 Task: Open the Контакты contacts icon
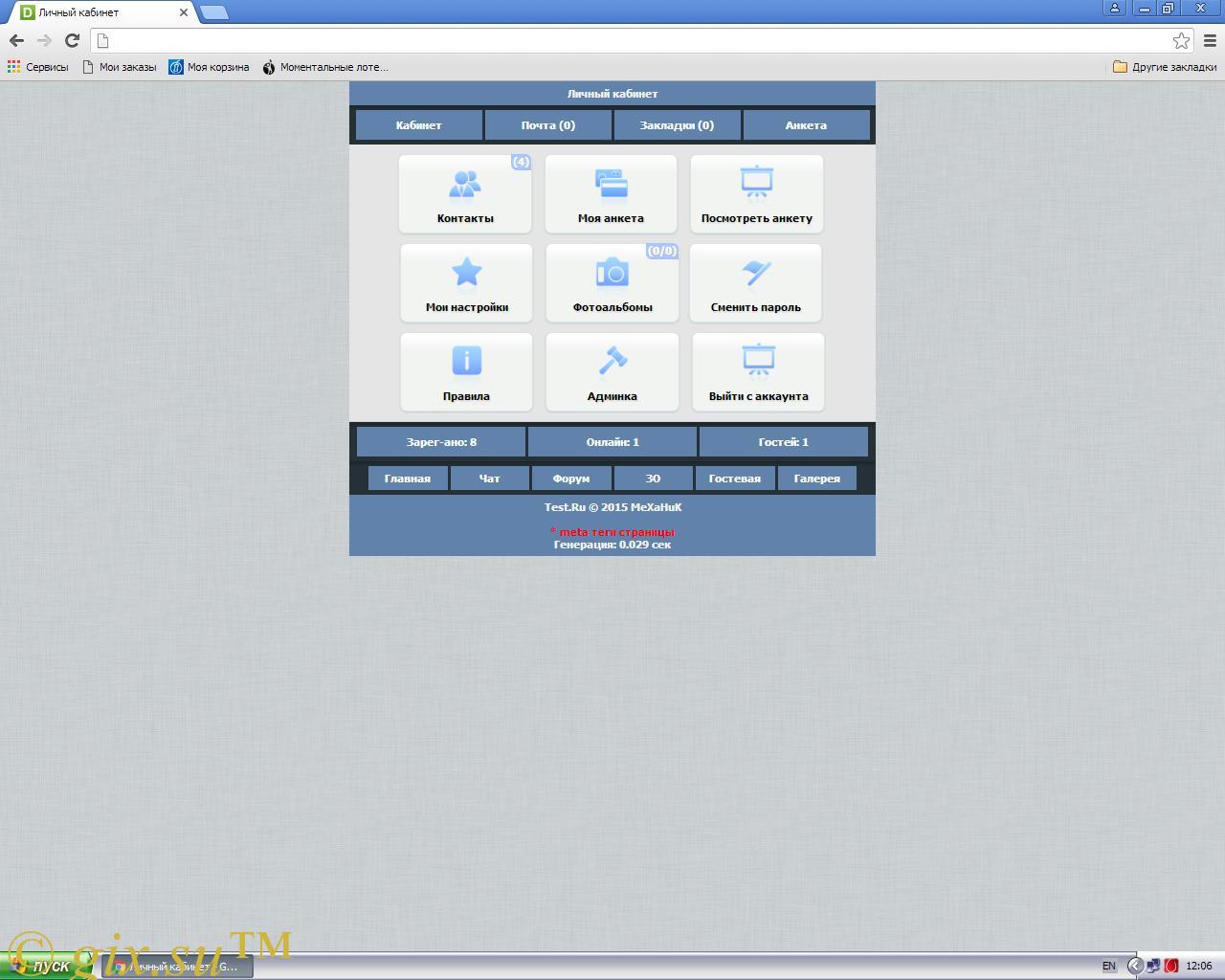[465, 184]
